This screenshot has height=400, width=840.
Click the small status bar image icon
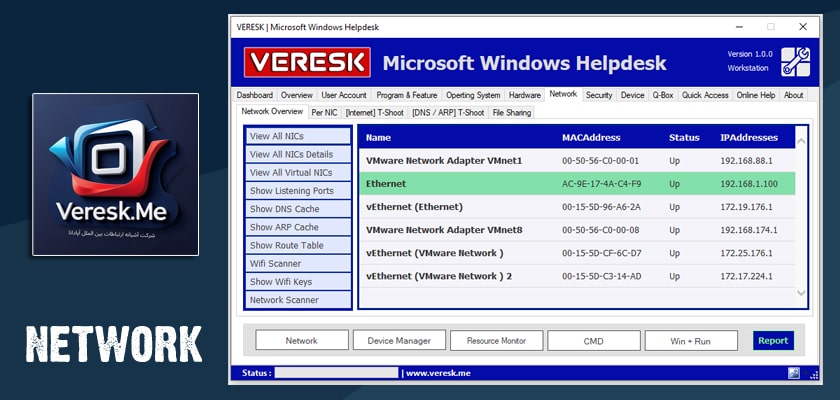(793, 373)
